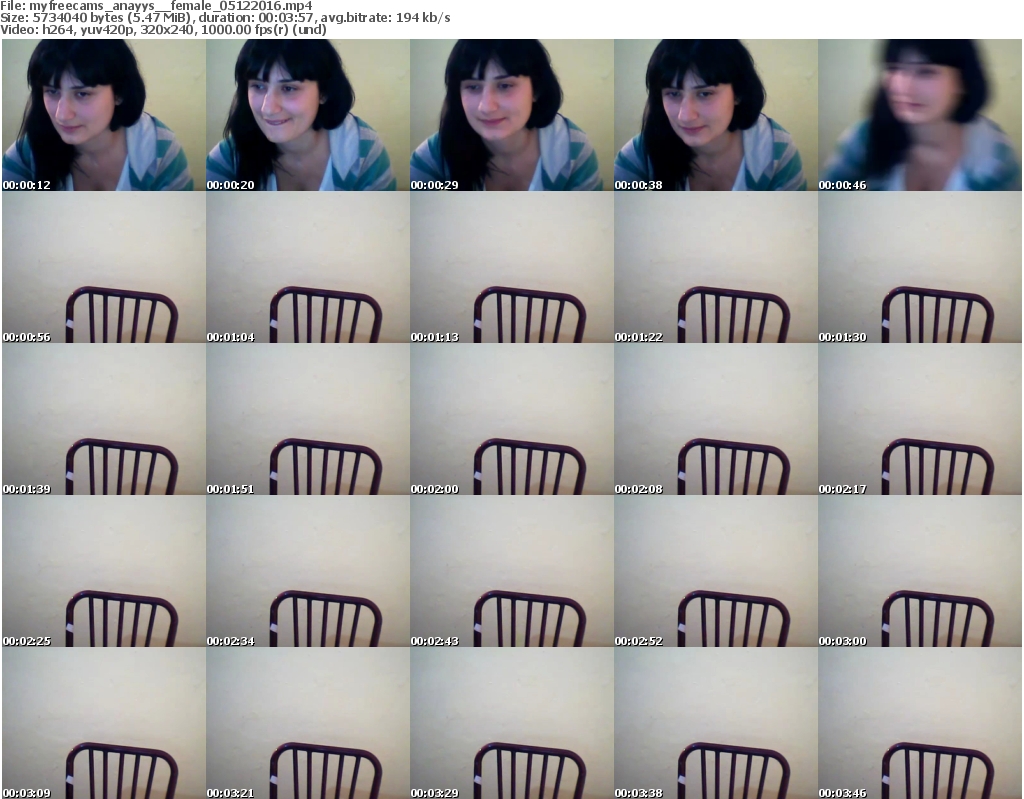Select the thumbnail at 00:01:13

click(511, 267)
